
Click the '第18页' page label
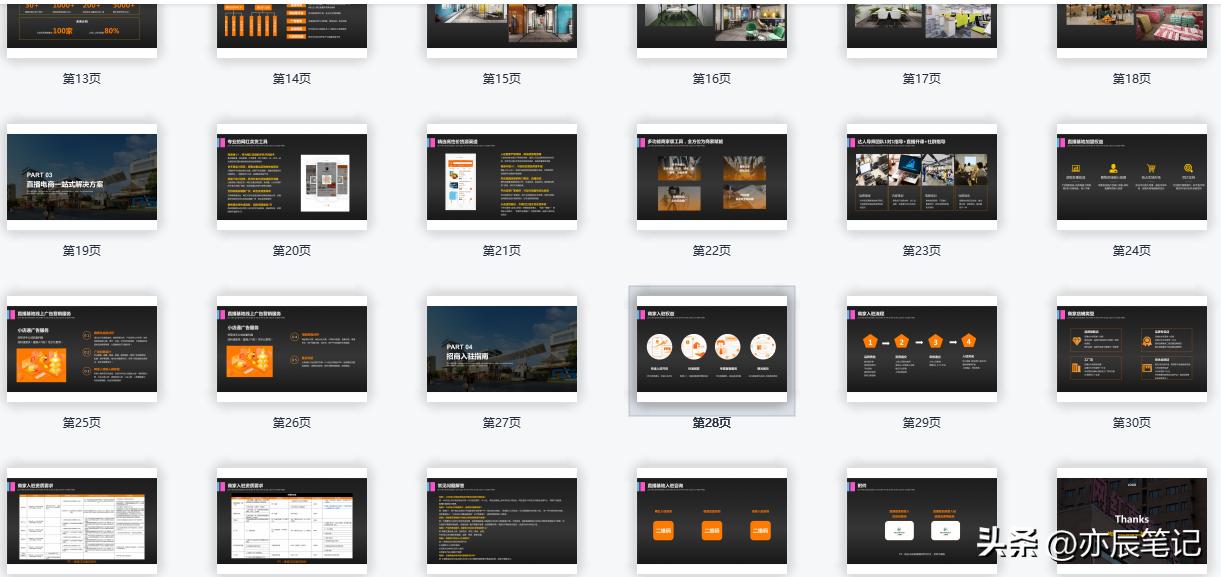tap(1132, 79)
